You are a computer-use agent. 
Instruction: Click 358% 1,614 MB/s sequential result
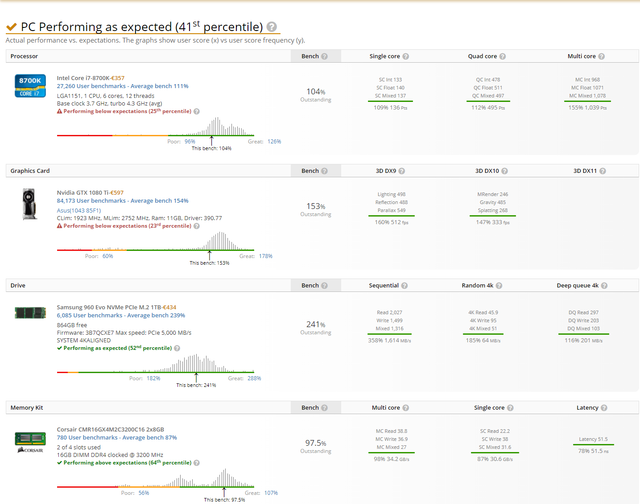[x=390, y=341]
